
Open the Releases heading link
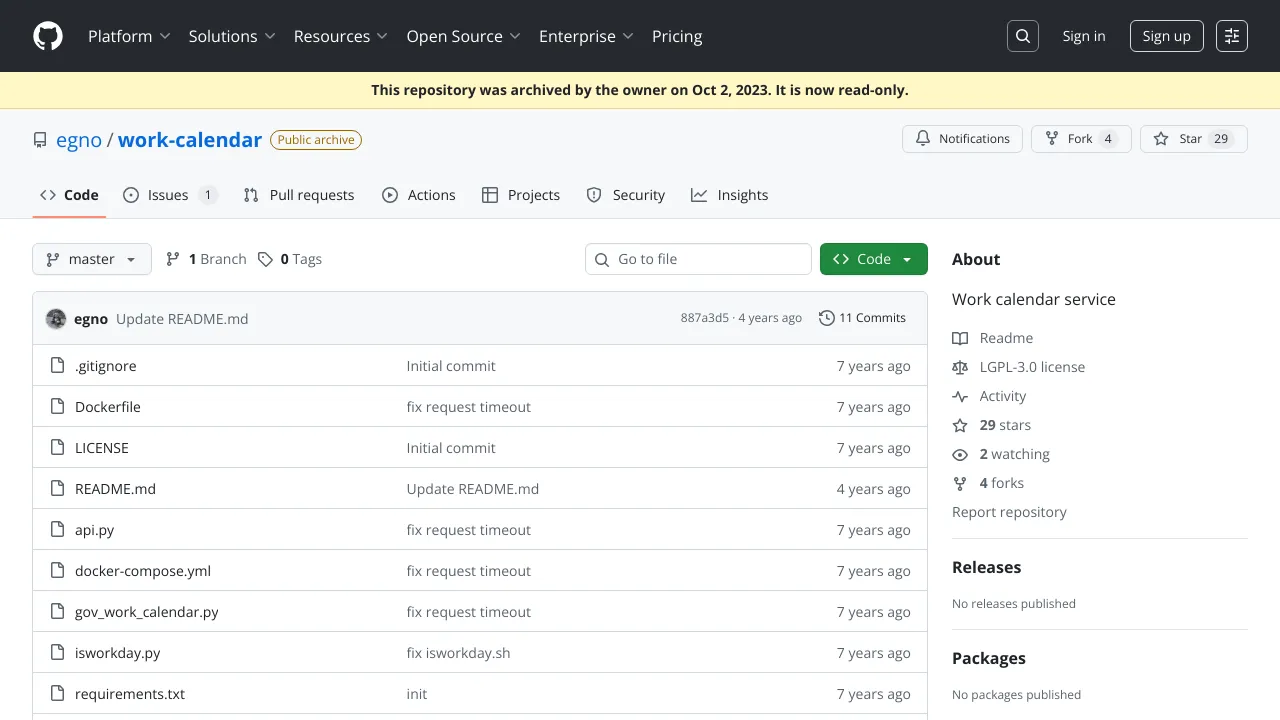[x=986, y=567]
